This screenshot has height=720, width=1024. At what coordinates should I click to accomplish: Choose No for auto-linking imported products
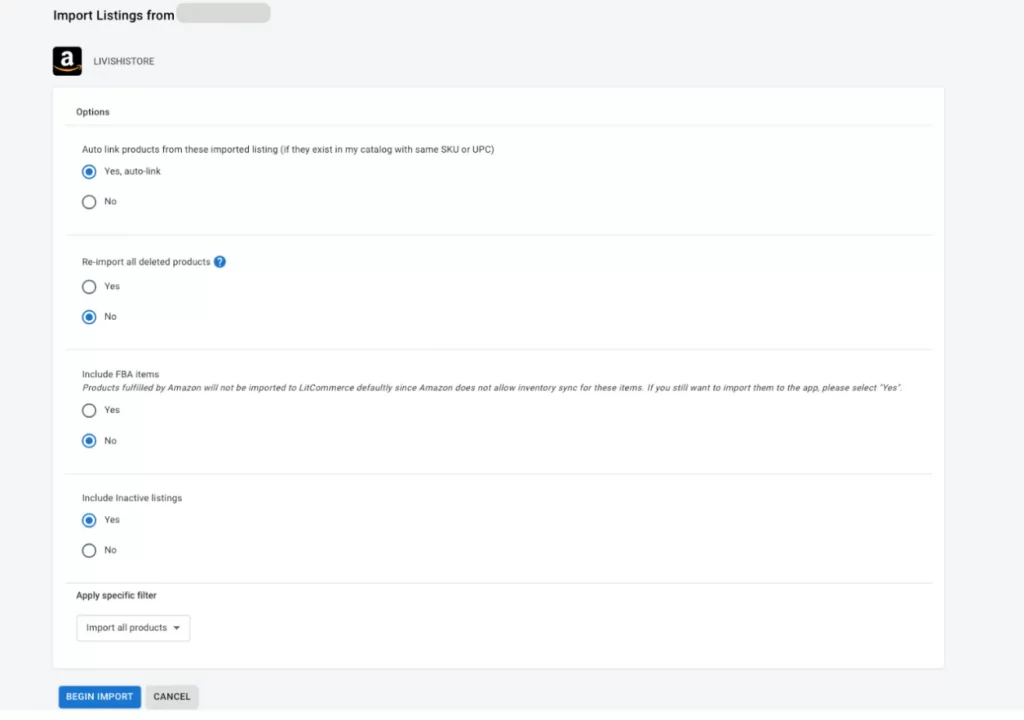[x=90, y=201]
